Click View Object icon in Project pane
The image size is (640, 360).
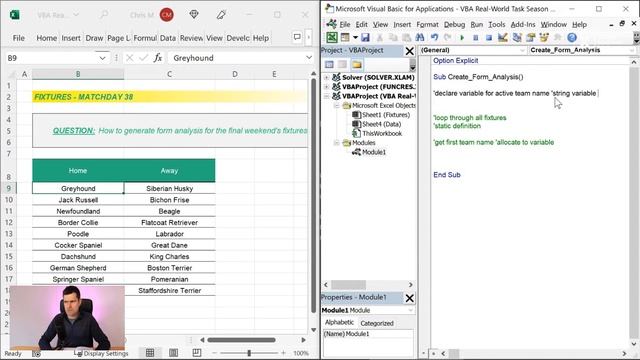pos(343,64)
